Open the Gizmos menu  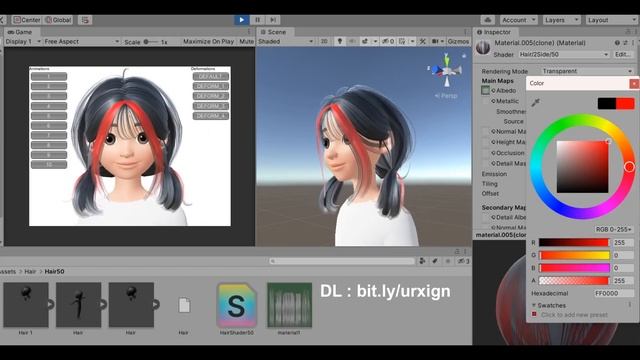tap(458, 41)
